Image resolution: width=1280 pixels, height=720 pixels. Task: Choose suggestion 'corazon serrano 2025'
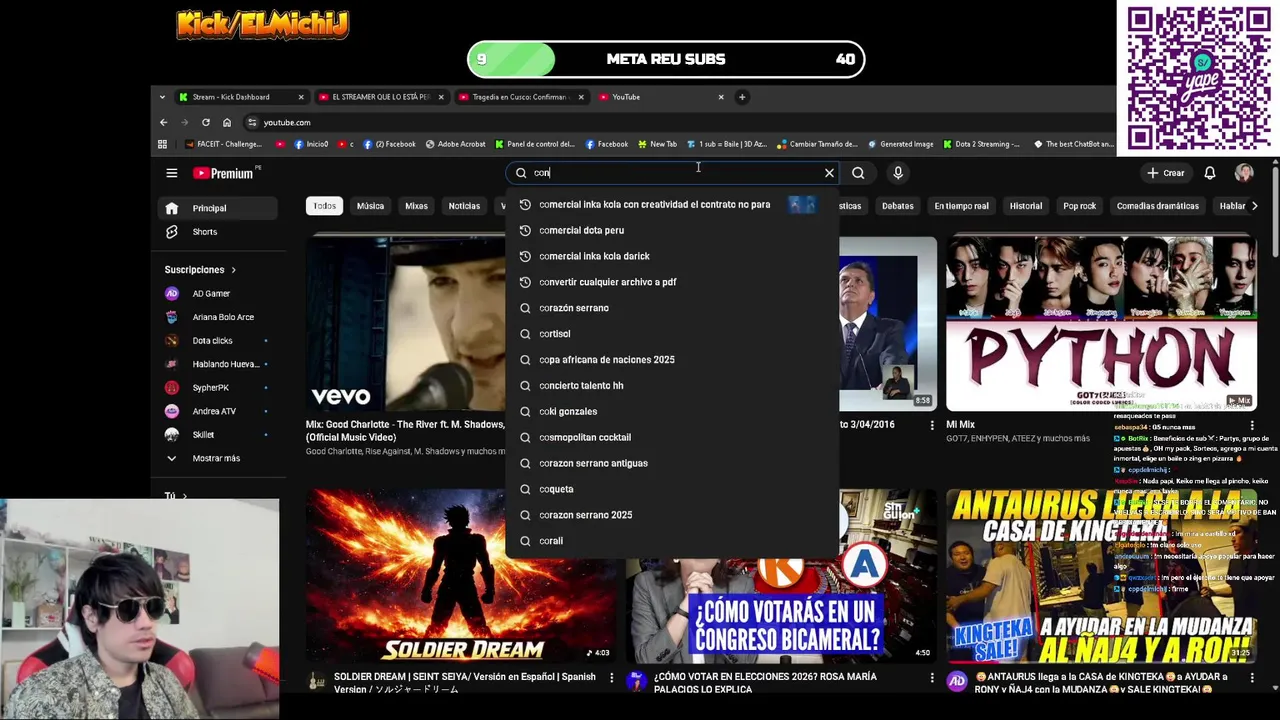(x=672, y=515)
